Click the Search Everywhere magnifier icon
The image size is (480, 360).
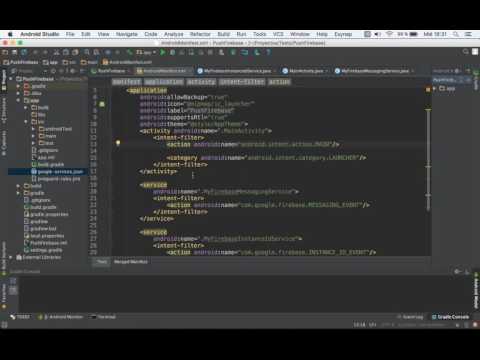coord(466,51)
